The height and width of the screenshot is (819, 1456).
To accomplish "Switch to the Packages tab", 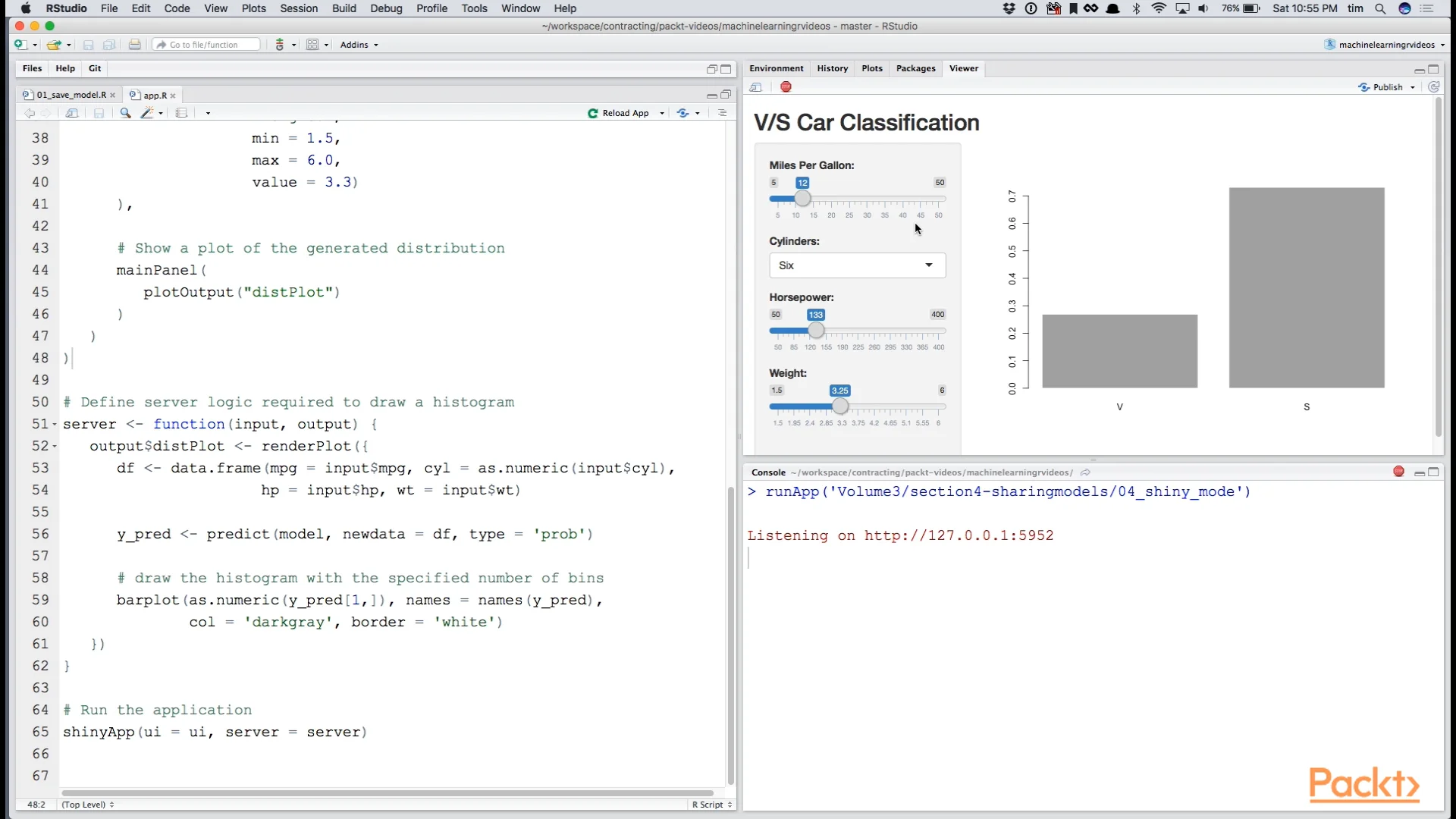I will (x=915, y=68).
